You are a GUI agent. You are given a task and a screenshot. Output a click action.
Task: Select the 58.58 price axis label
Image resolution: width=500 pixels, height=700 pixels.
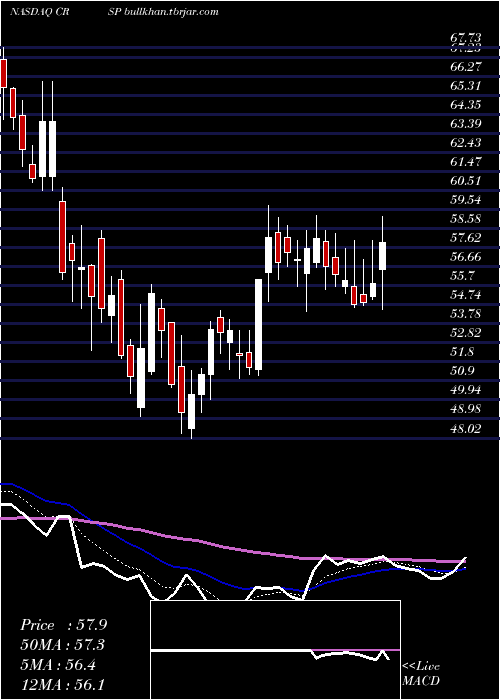pos(465,219)
